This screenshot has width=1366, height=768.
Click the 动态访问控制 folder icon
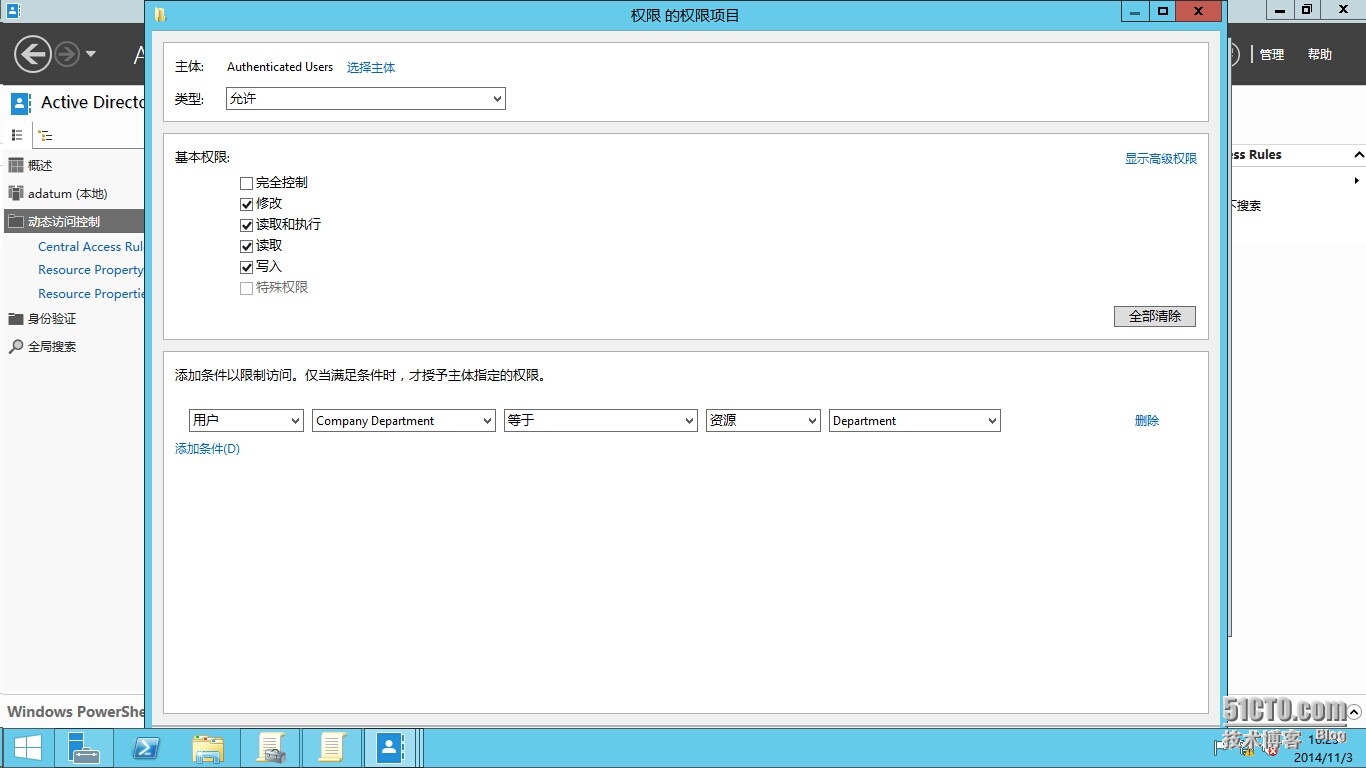point(15,221)
